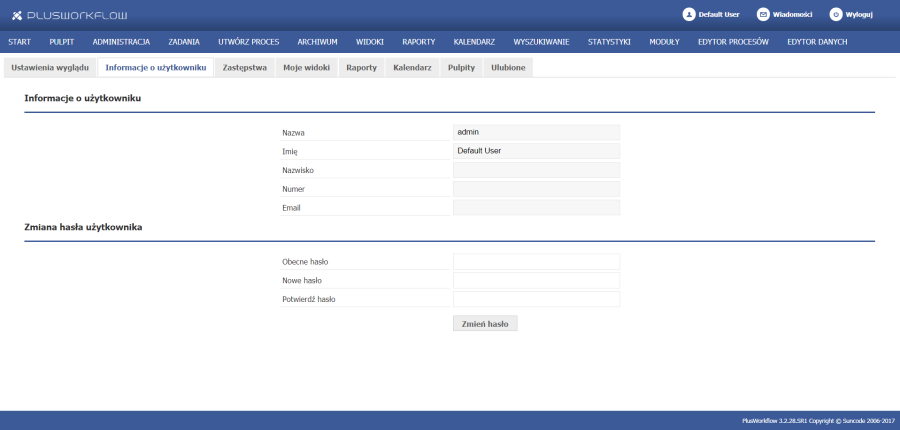Select the Ulubione tab
900x430 pixels.
(509, 67)
